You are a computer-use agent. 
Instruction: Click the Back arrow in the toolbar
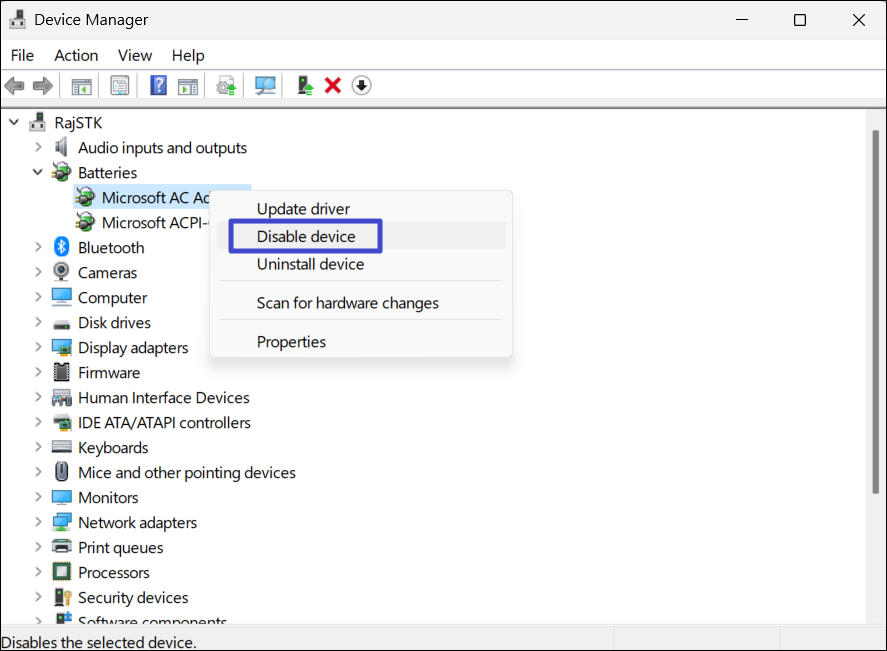[x=15, y=86]
